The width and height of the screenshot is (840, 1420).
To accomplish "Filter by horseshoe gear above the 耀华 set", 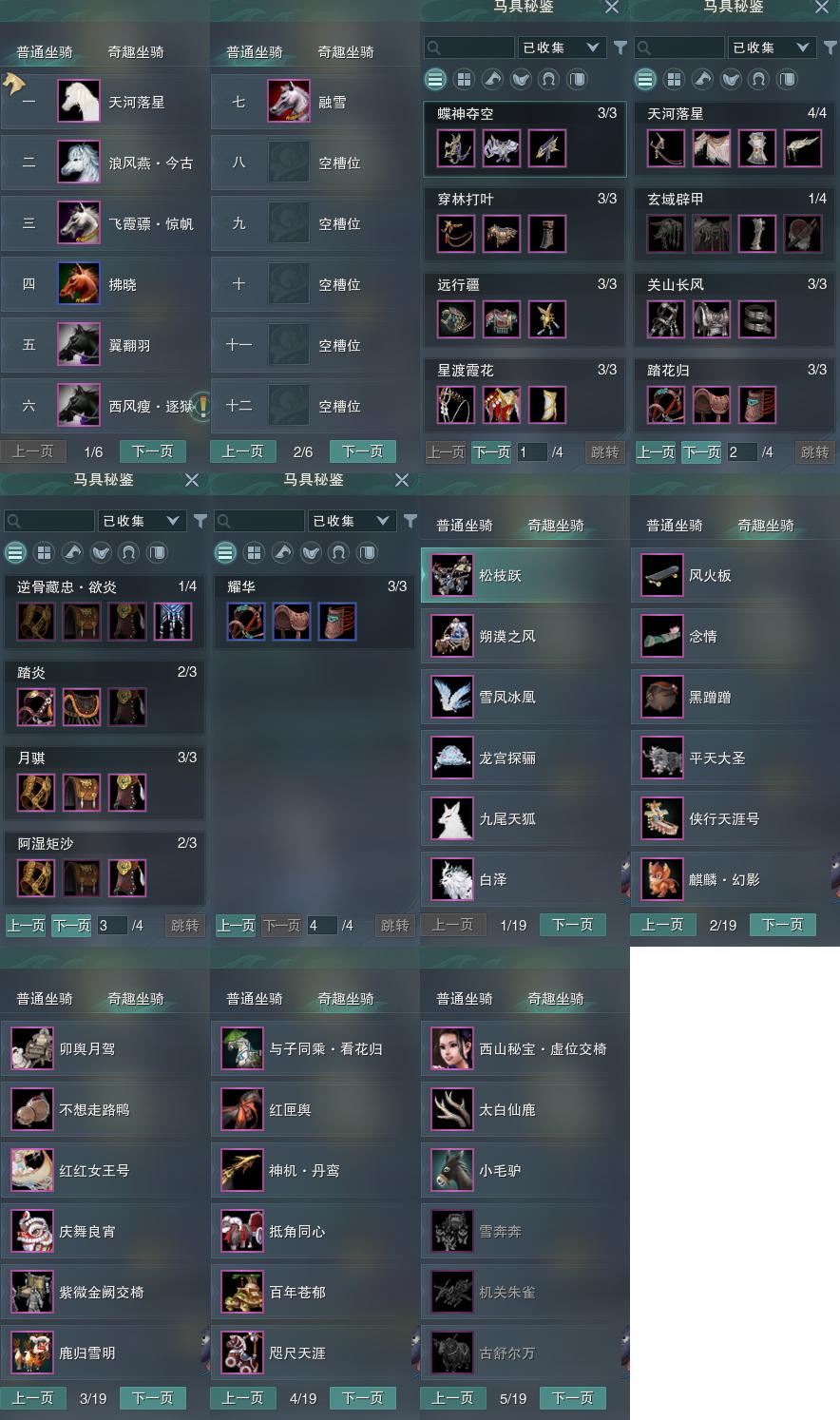I will pyautogui.click(x=339, y=552).
